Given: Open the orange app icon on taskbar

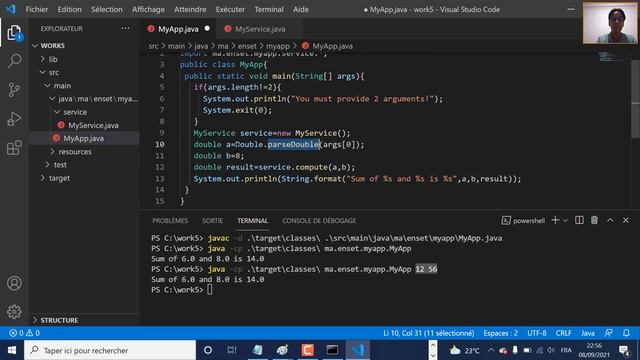Looking at the screenshot, I should click(307, 350).
